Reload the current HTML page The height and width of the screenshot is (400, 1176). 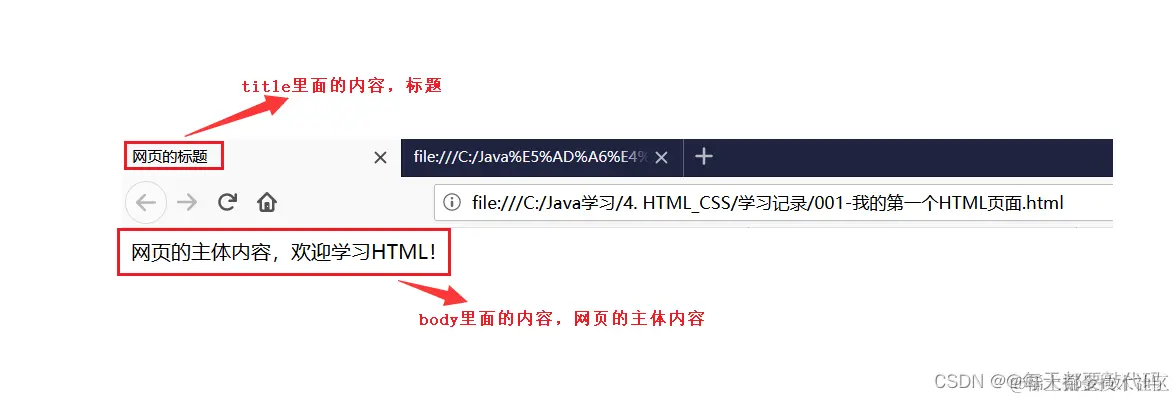pyautogui.click(x=227, y=202)
